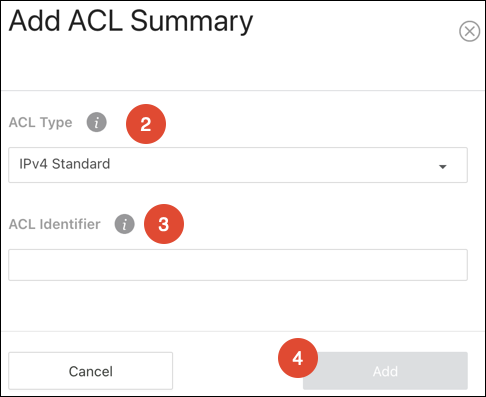Close the Add ACL Summary dialog

click(469, 31)
